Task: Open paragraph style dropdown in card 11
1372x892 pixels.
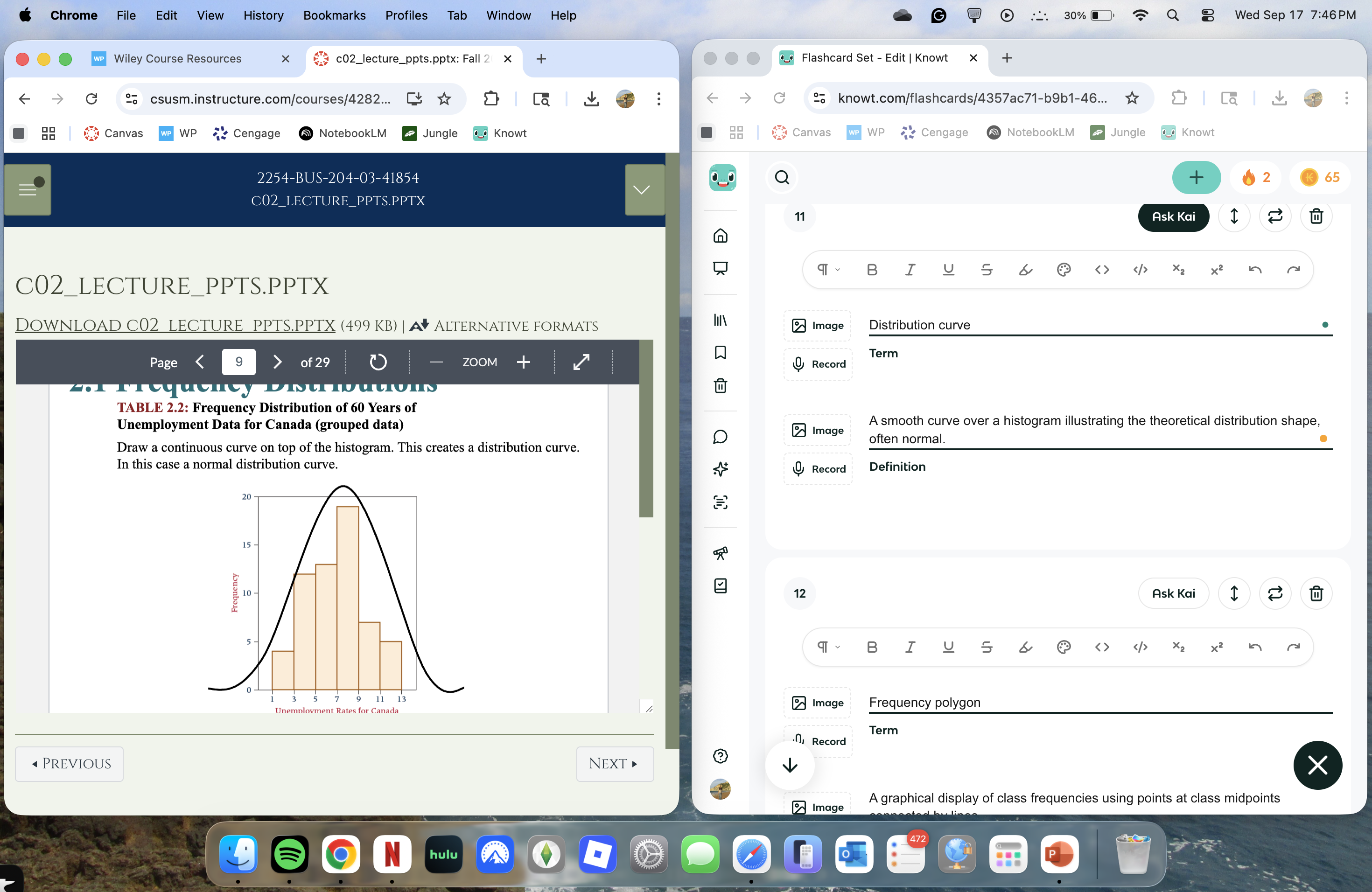Action: [828, 270]
